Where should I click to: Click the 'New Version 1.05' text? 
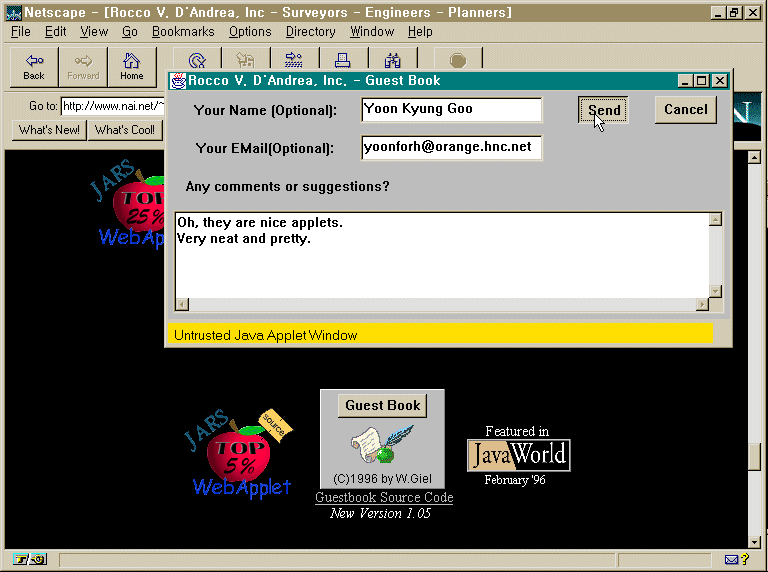point(381,513)
